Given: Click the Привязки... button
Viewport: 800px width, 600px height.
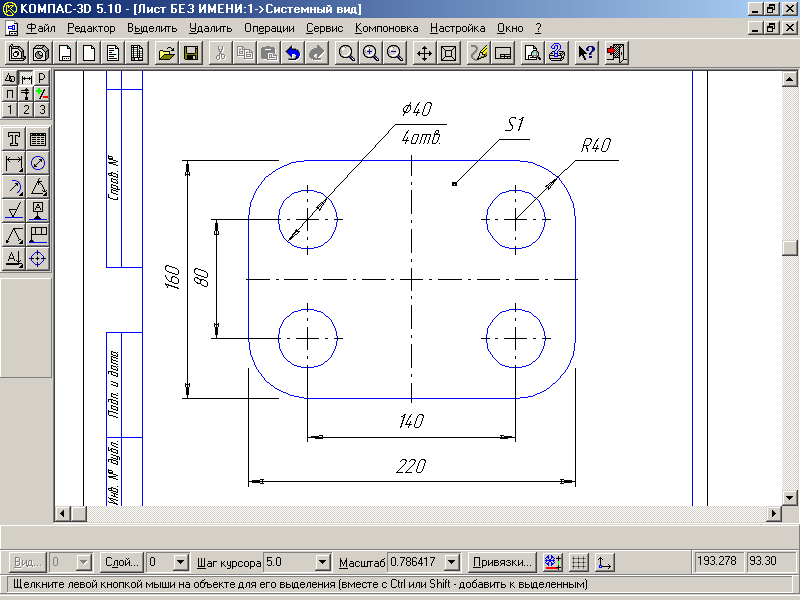Looking at the screenshot, I should click(x=502, y=562).
